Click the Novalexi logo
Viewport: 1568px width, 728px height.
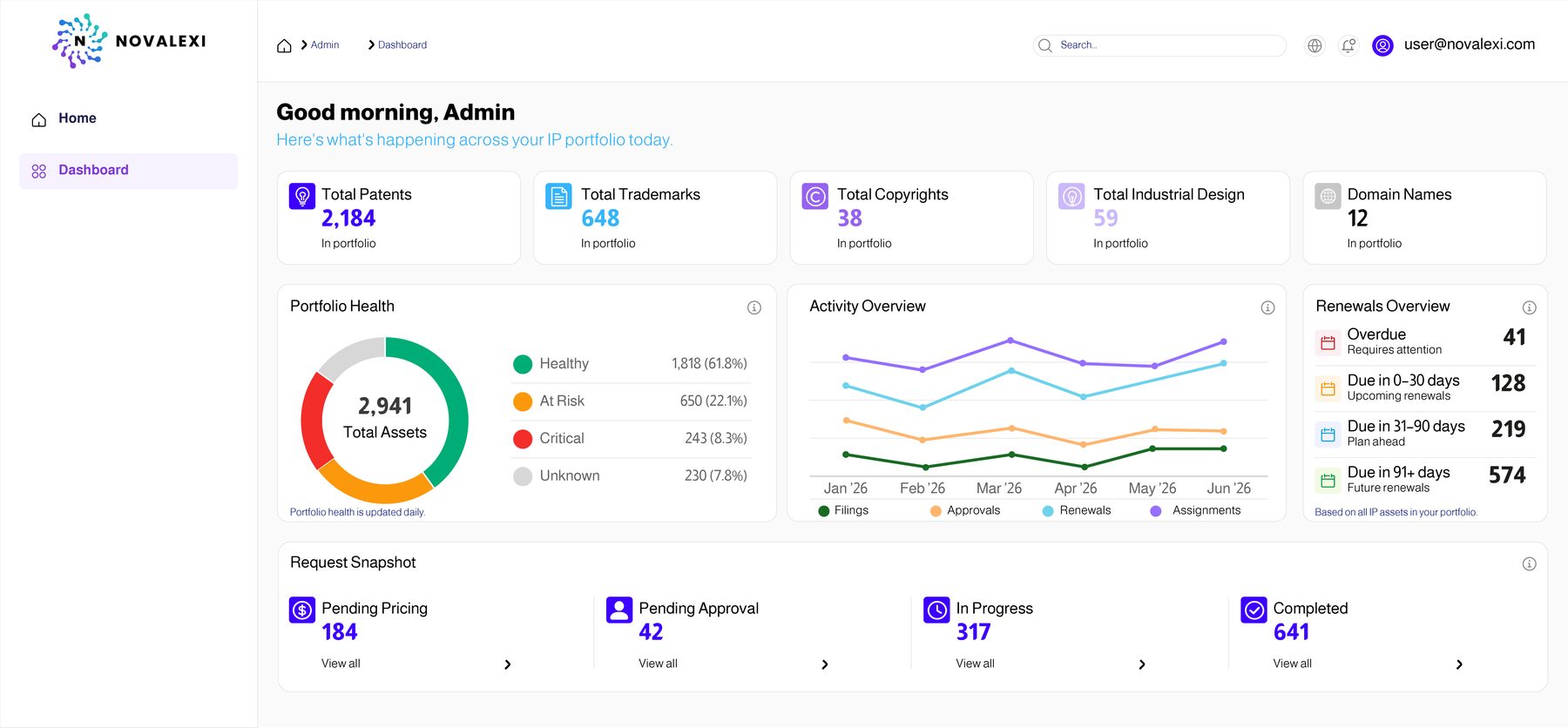point(129,41)
